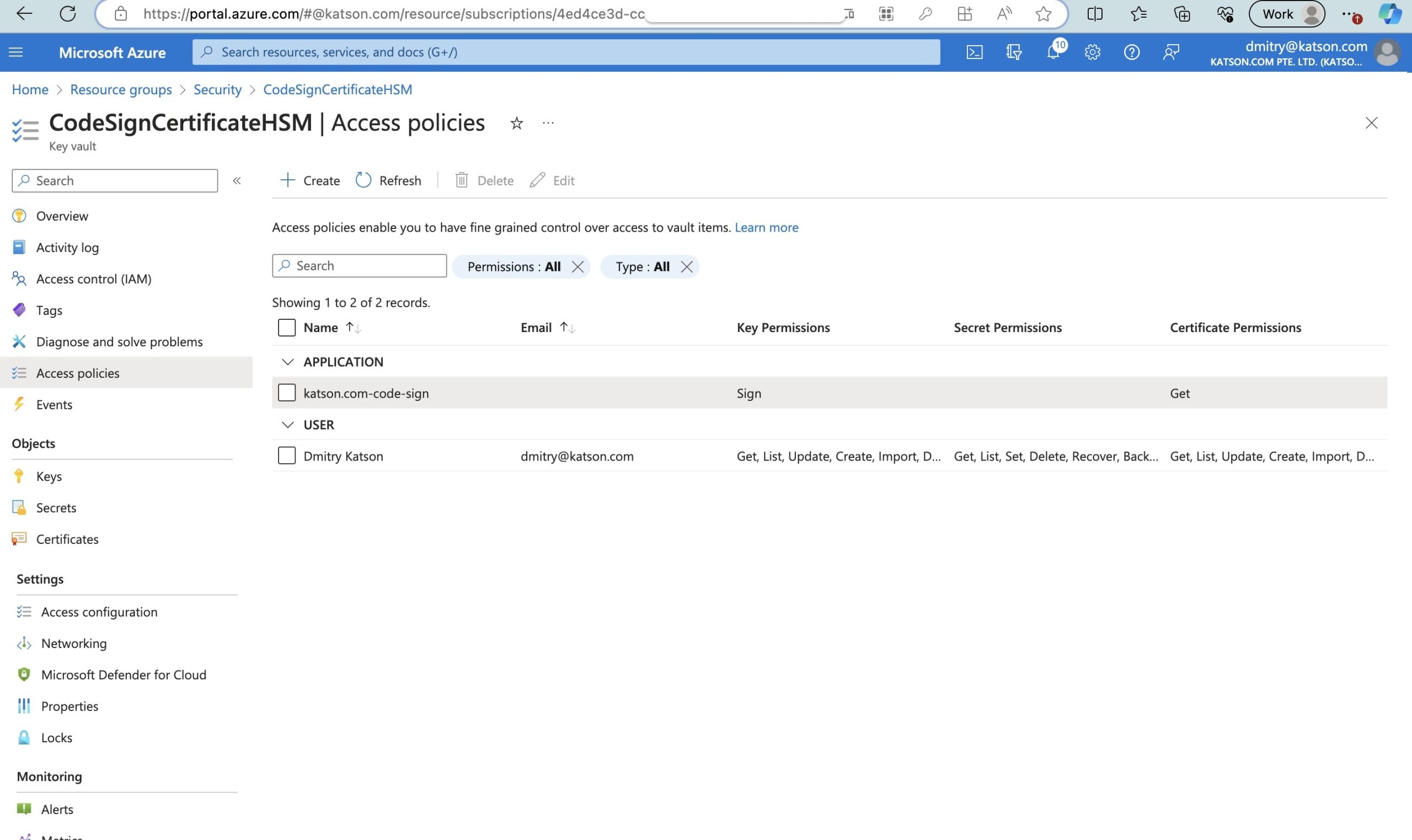This screenshot has width=1412, height=840.
Task: Pin page with the favorite star icon
Action: coord(516,123)
